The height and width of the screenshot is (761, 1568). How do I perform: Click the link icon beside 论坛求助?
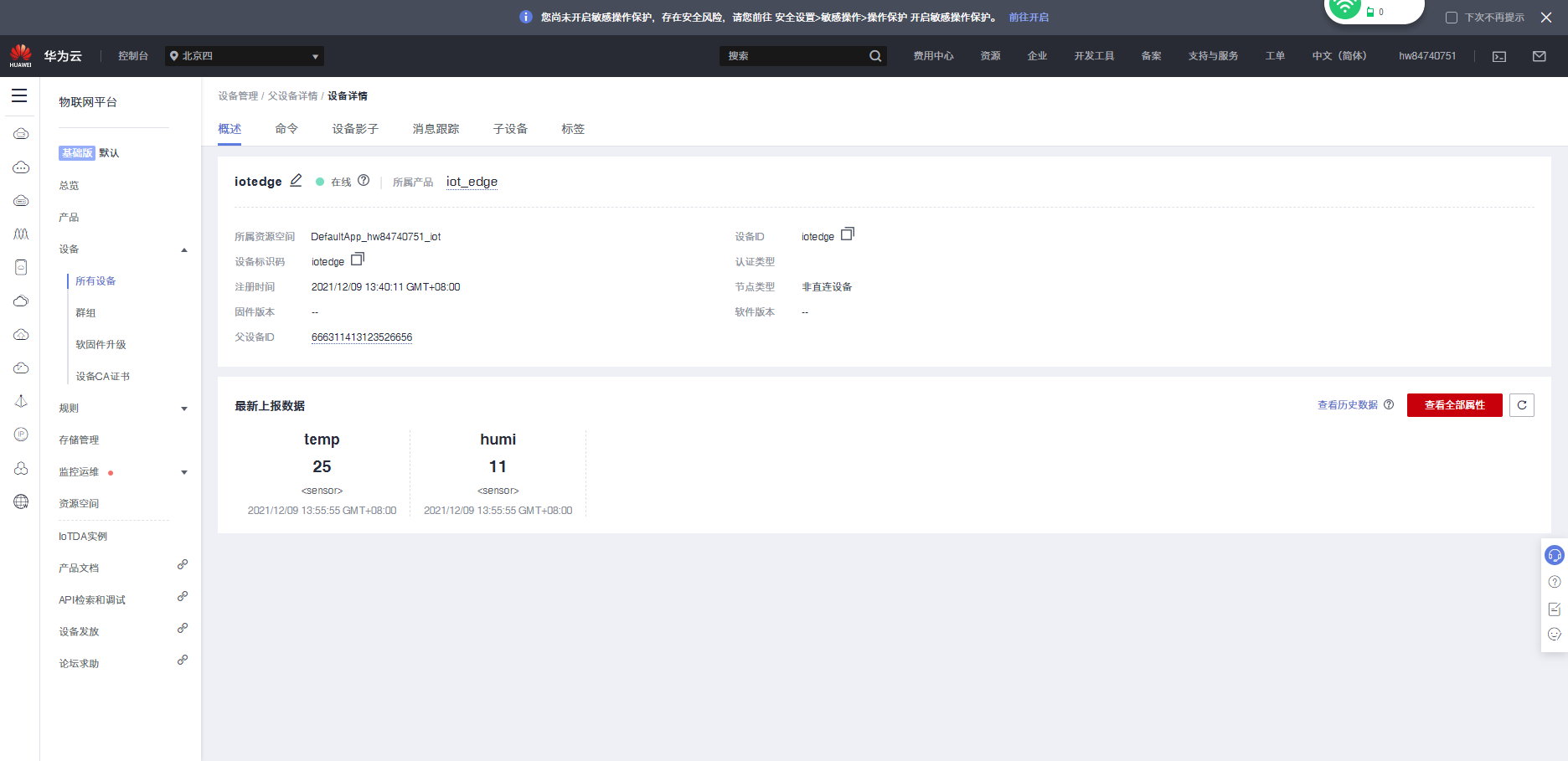click(183, 661)
